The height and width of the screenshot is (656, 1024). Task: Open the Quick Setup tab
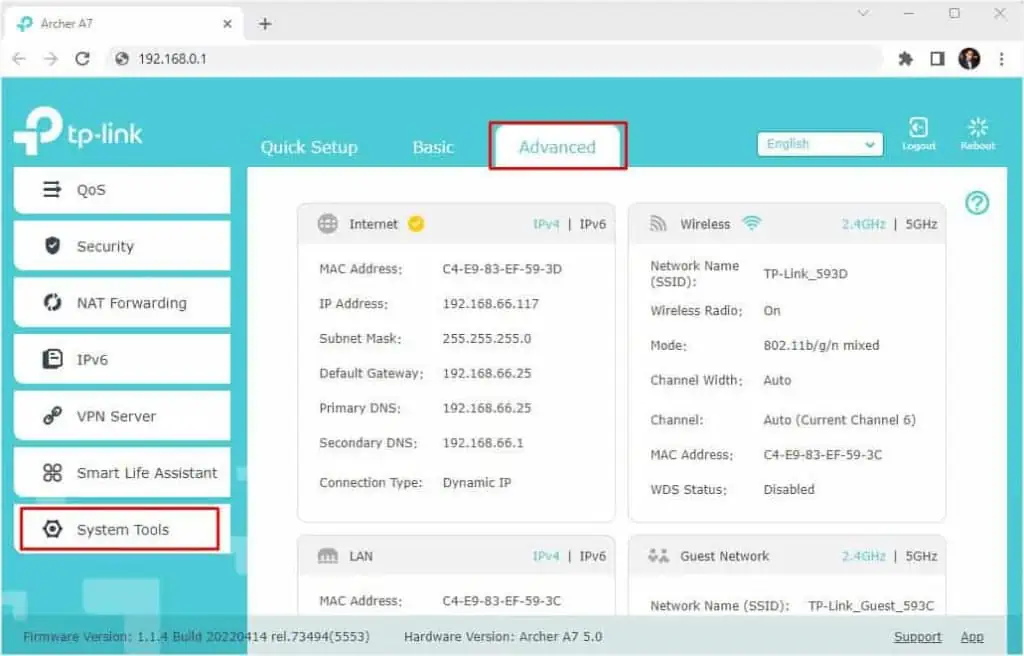pos(309,147)
